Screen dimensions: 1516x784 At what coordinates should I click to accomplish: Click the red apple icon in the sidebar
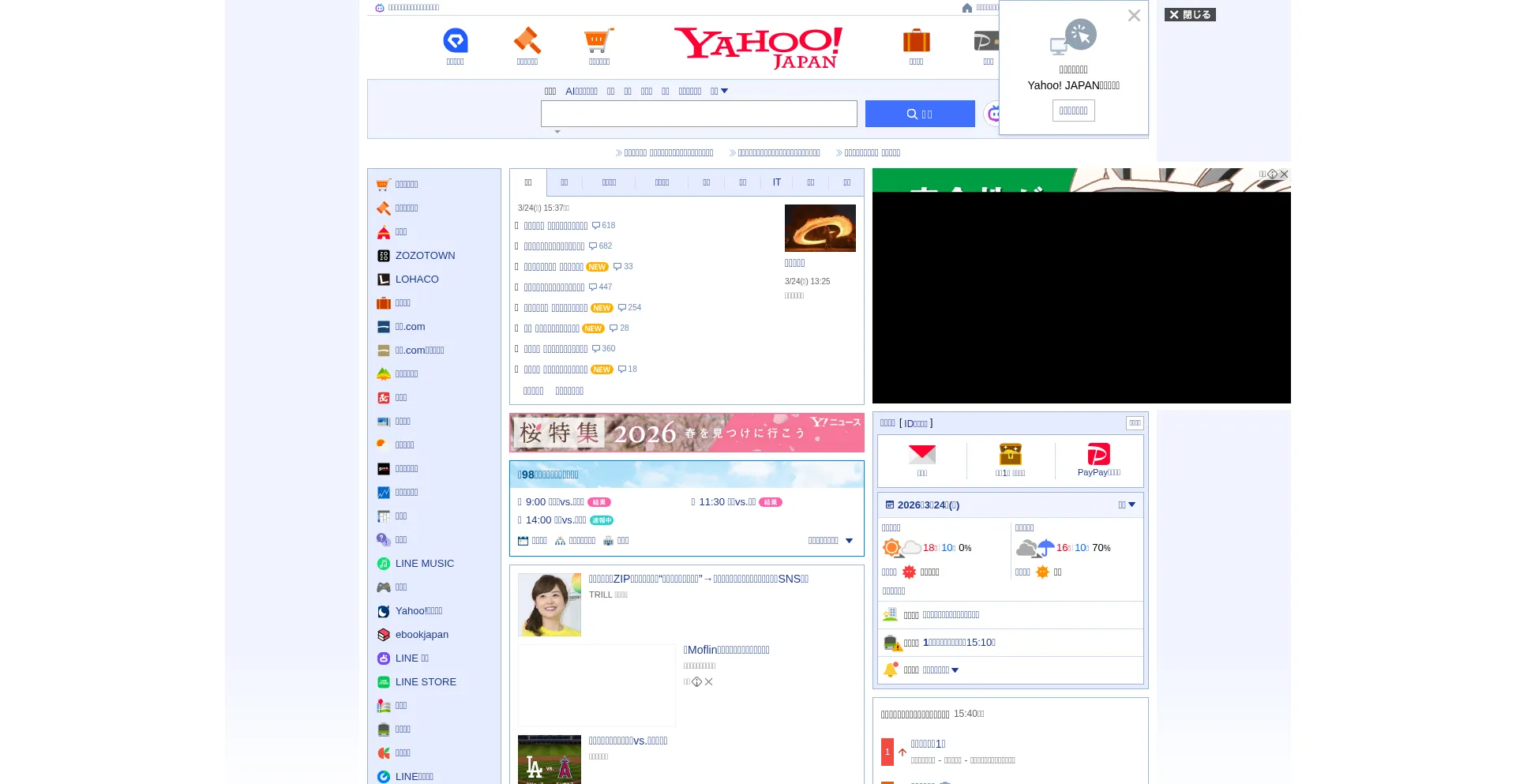point(384,753)
